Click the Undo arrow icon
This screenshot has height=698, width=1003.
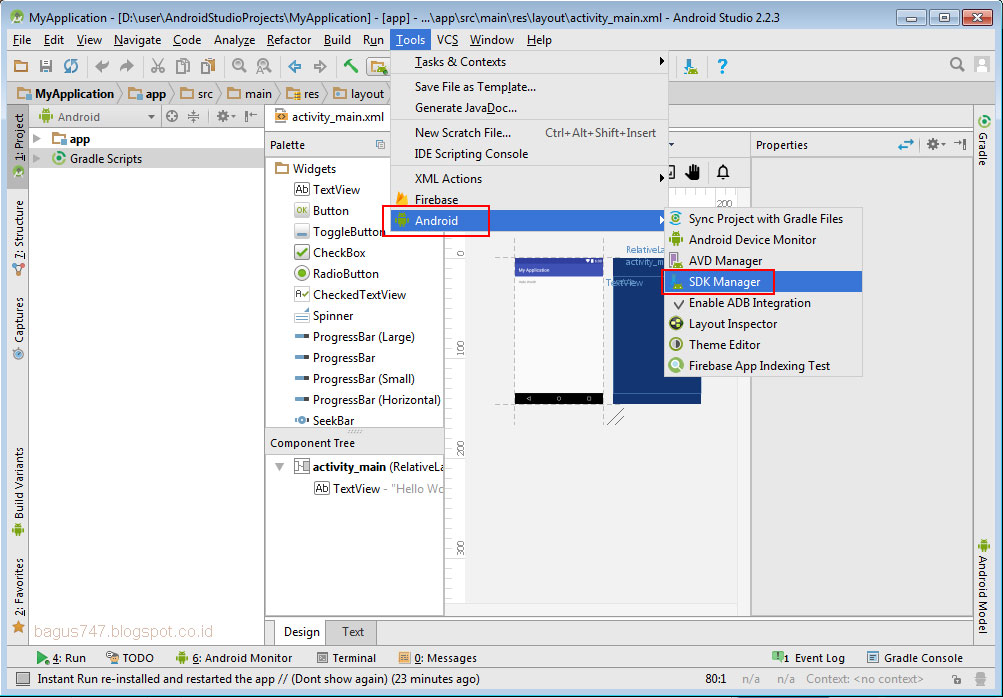coord(102,66)
